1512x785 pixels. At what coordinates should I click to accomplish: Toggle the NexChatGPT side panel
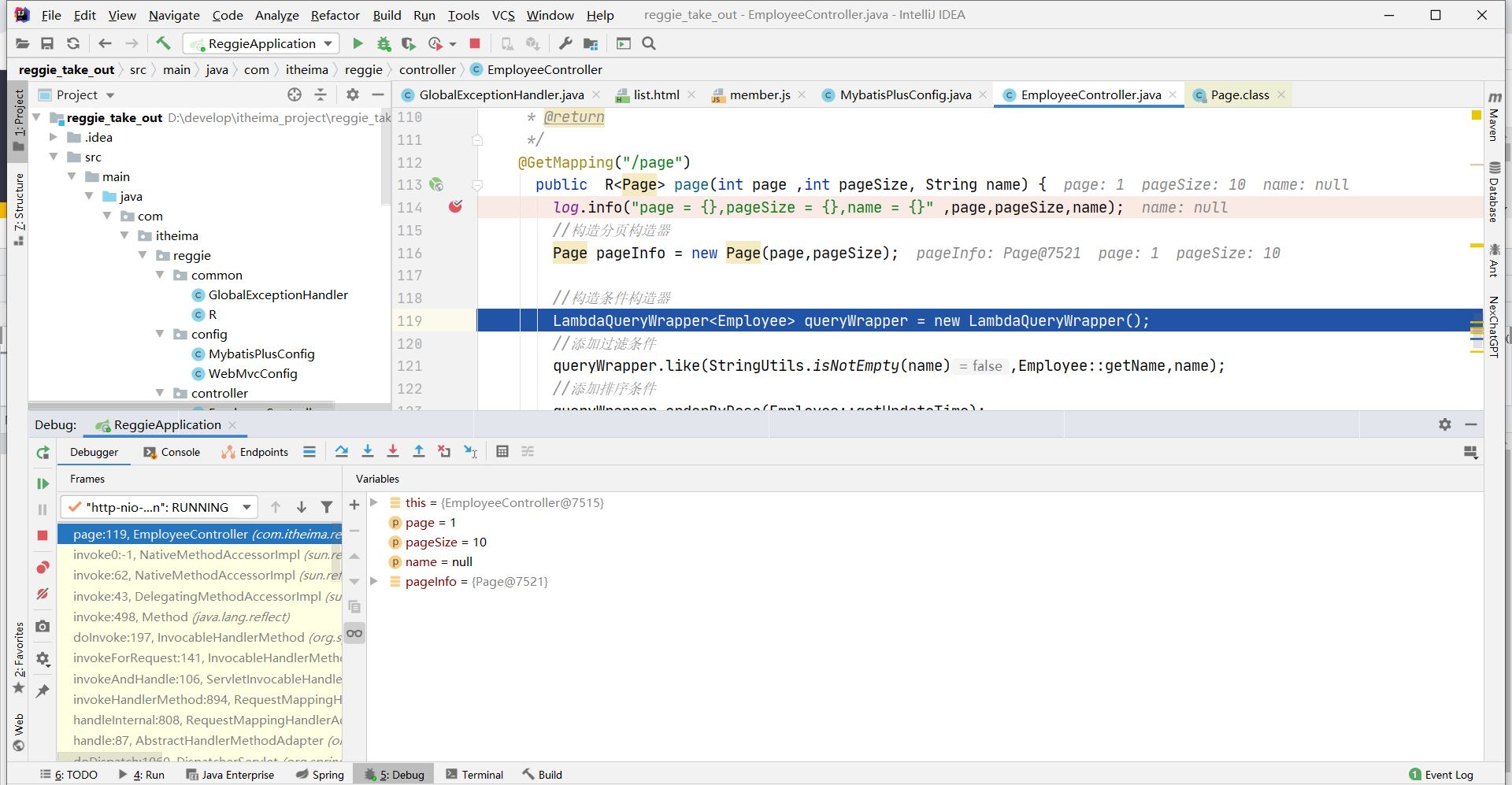(x=1494, y=327)
